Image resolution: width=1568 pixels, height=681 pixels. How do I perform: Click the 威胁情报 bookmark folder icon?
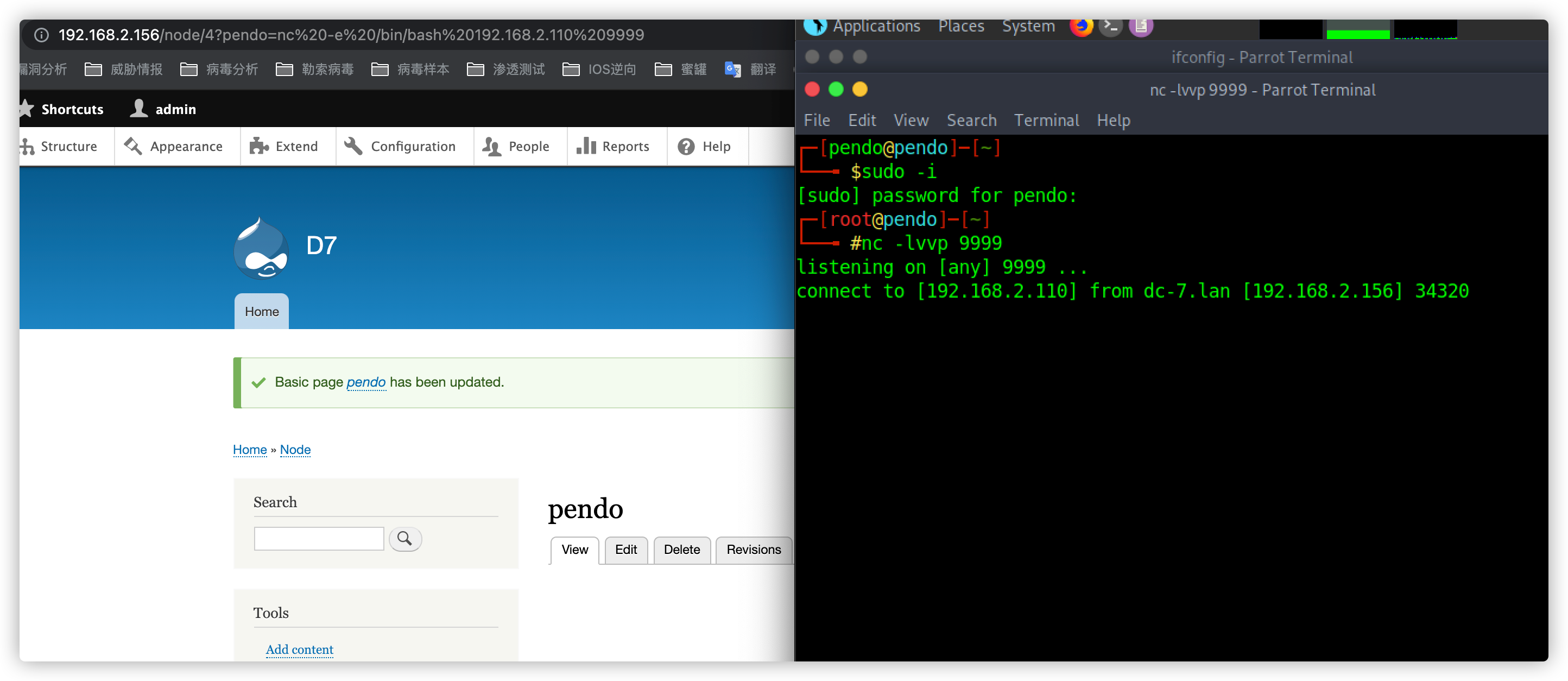(x=93, y=70)
